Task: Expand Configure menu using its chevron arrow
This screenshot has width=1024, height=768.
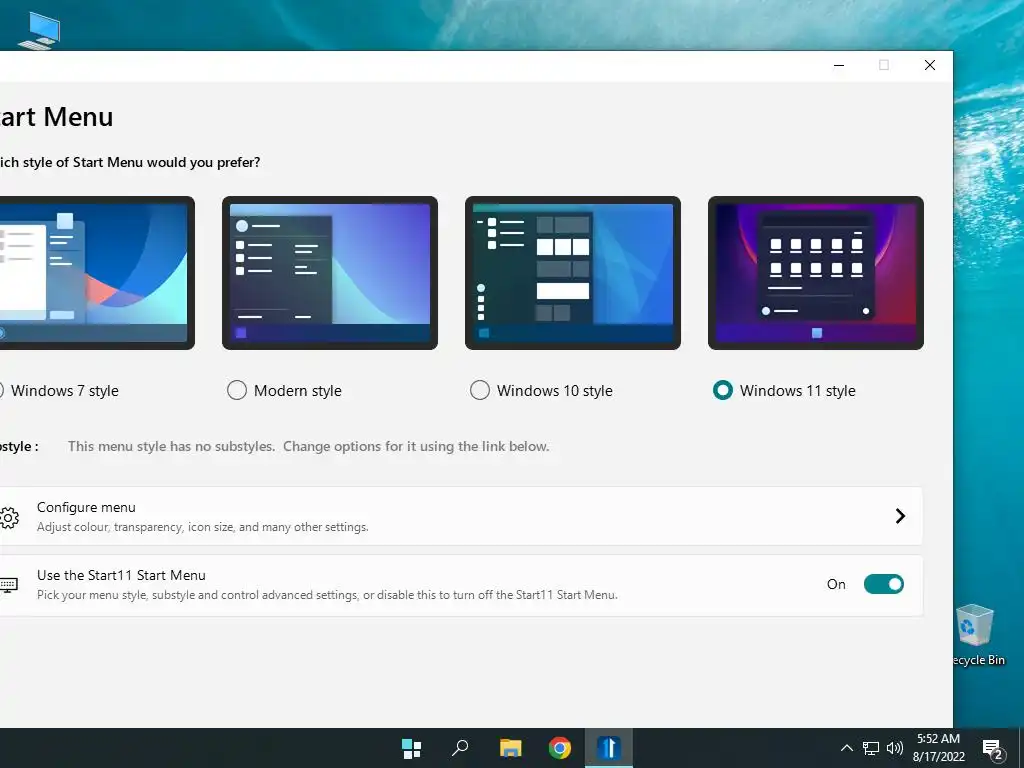Action: (x=900, y=516)
